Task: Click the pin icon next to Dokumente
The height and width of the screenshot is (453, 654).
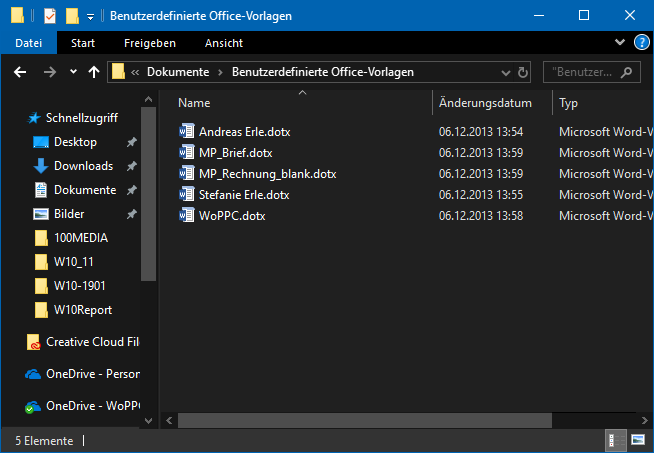Action: [131, 190]
